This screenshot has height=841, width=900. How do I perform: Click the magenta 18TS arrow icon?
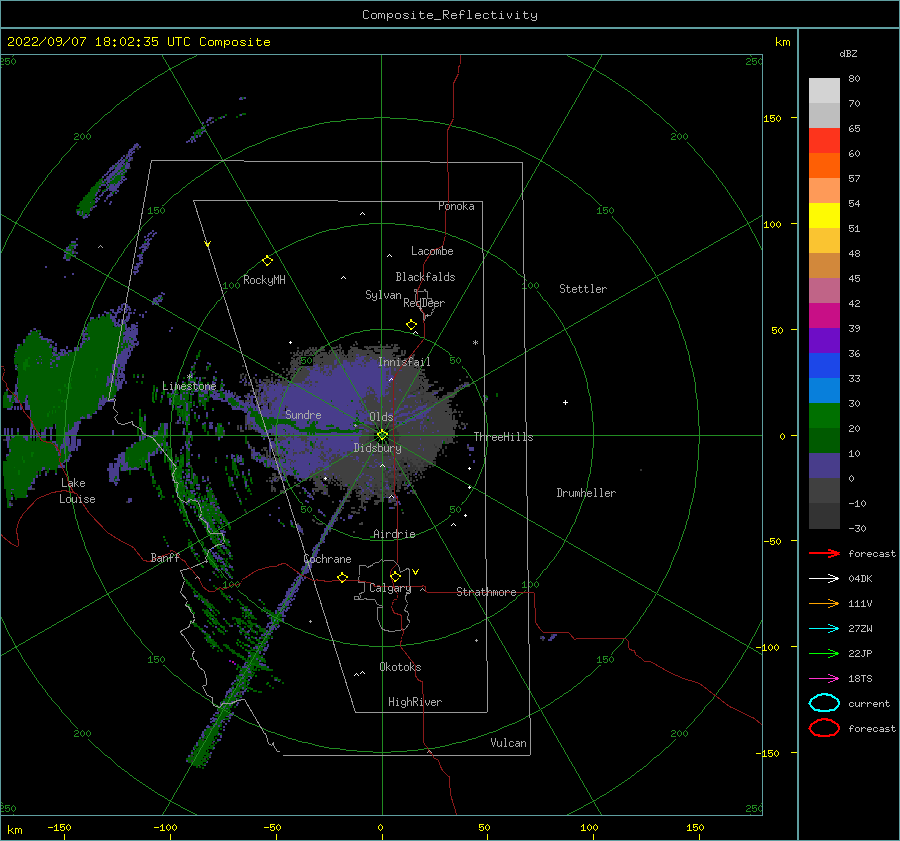824,679
